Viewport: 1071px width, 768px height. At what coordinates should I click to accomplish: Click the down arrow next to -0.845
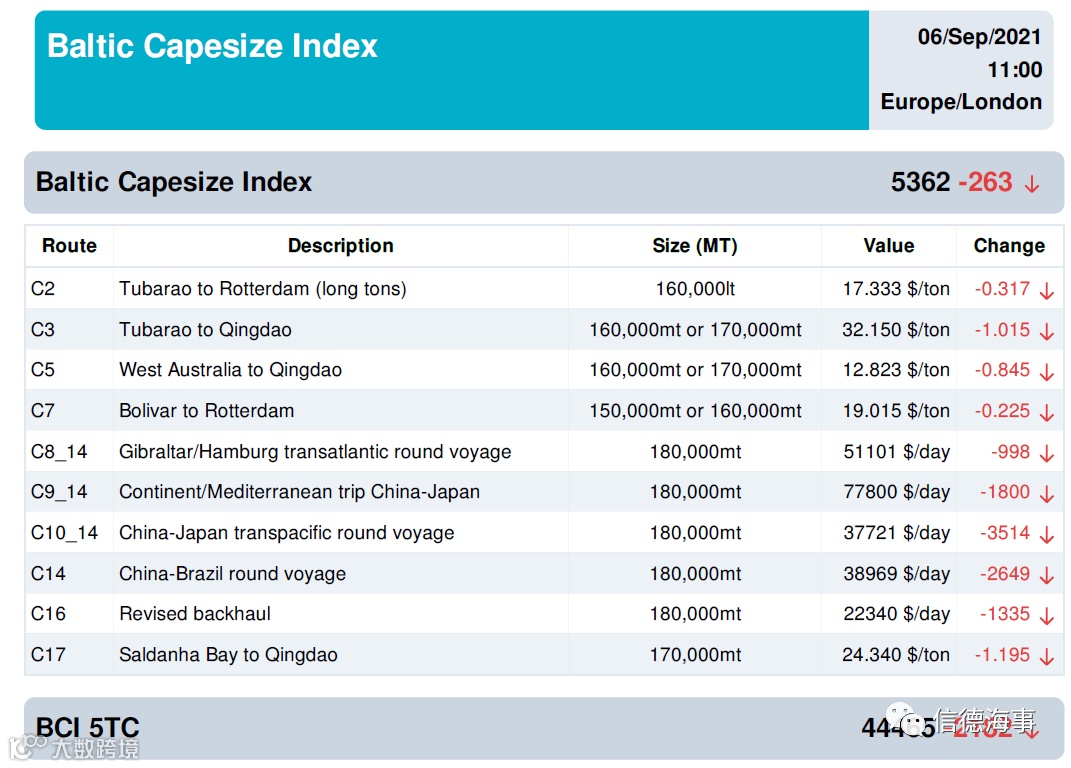pos(1046,372)
